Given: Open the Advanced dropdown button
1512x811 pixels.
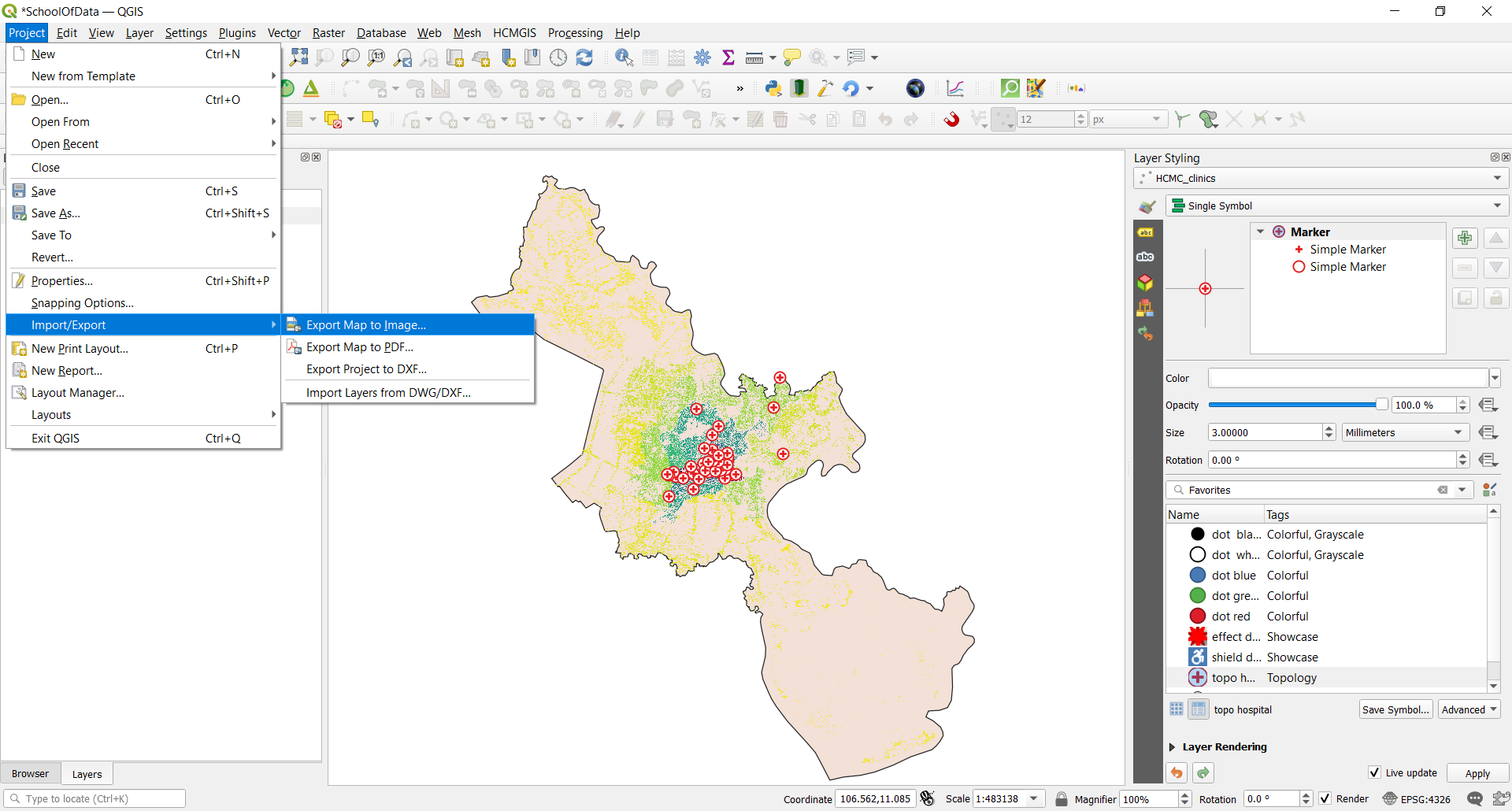Looking at the screenshot, I should [1469, 709].
